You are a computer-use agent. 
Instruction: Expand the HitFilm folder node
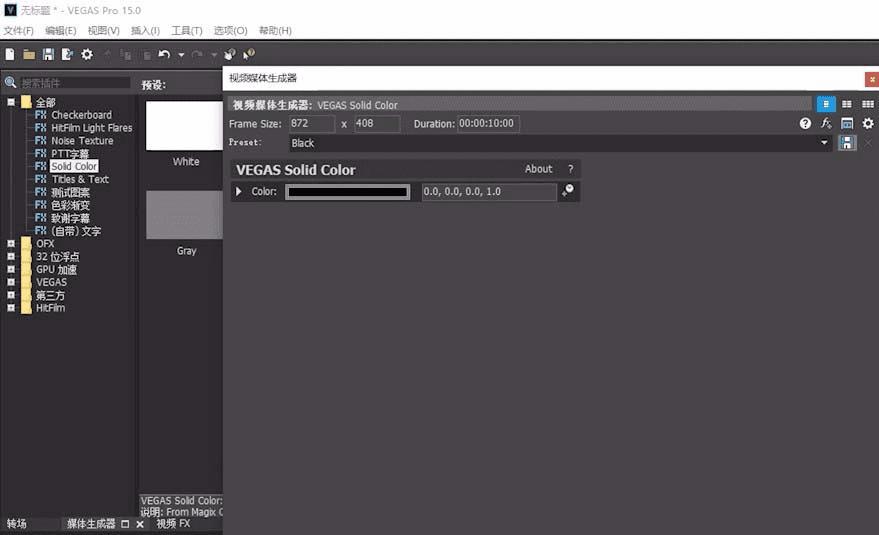point(11,308)
